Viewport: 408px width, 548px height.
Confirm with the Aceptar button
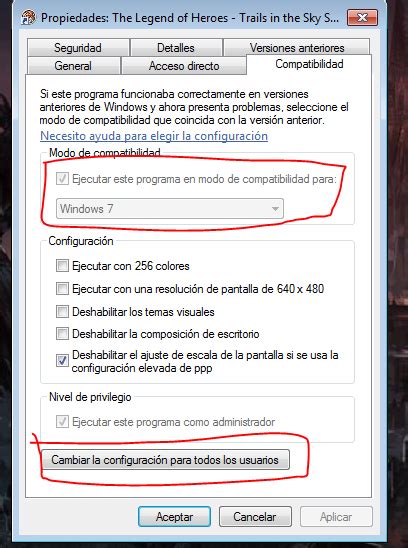[x=174, y=517]
